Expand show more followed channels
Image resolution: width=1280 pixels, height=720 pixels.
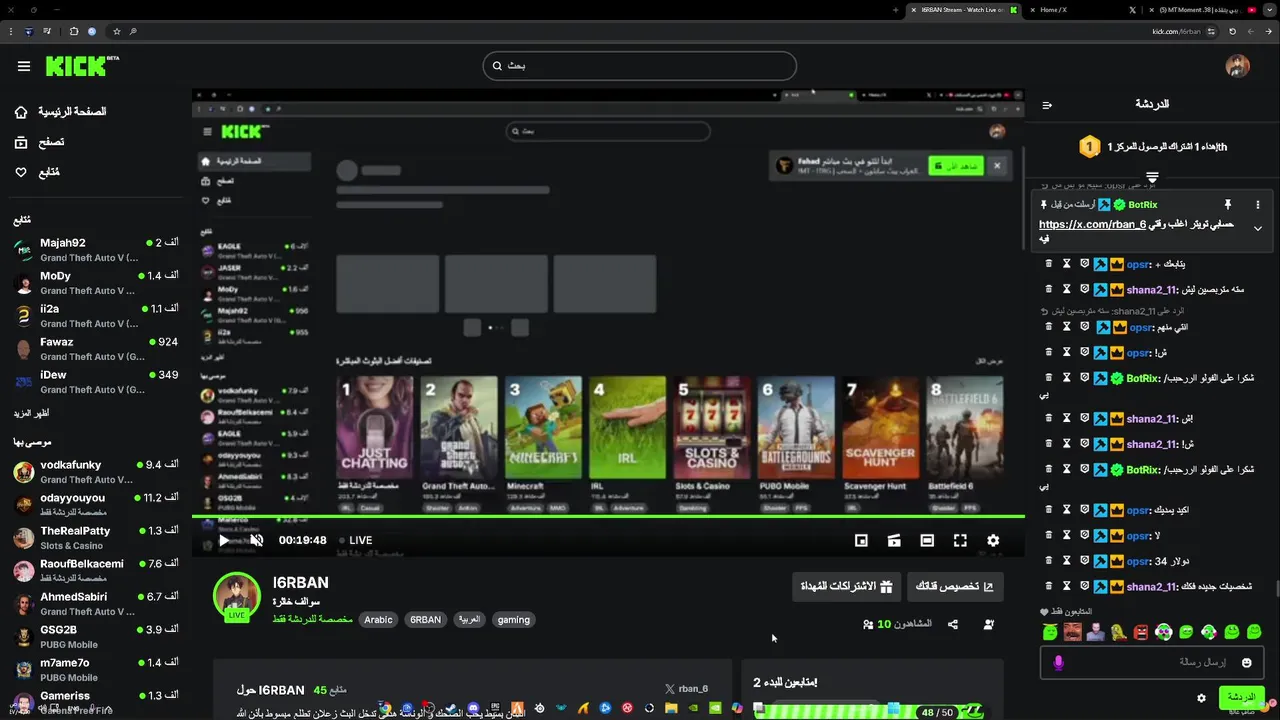31,413
